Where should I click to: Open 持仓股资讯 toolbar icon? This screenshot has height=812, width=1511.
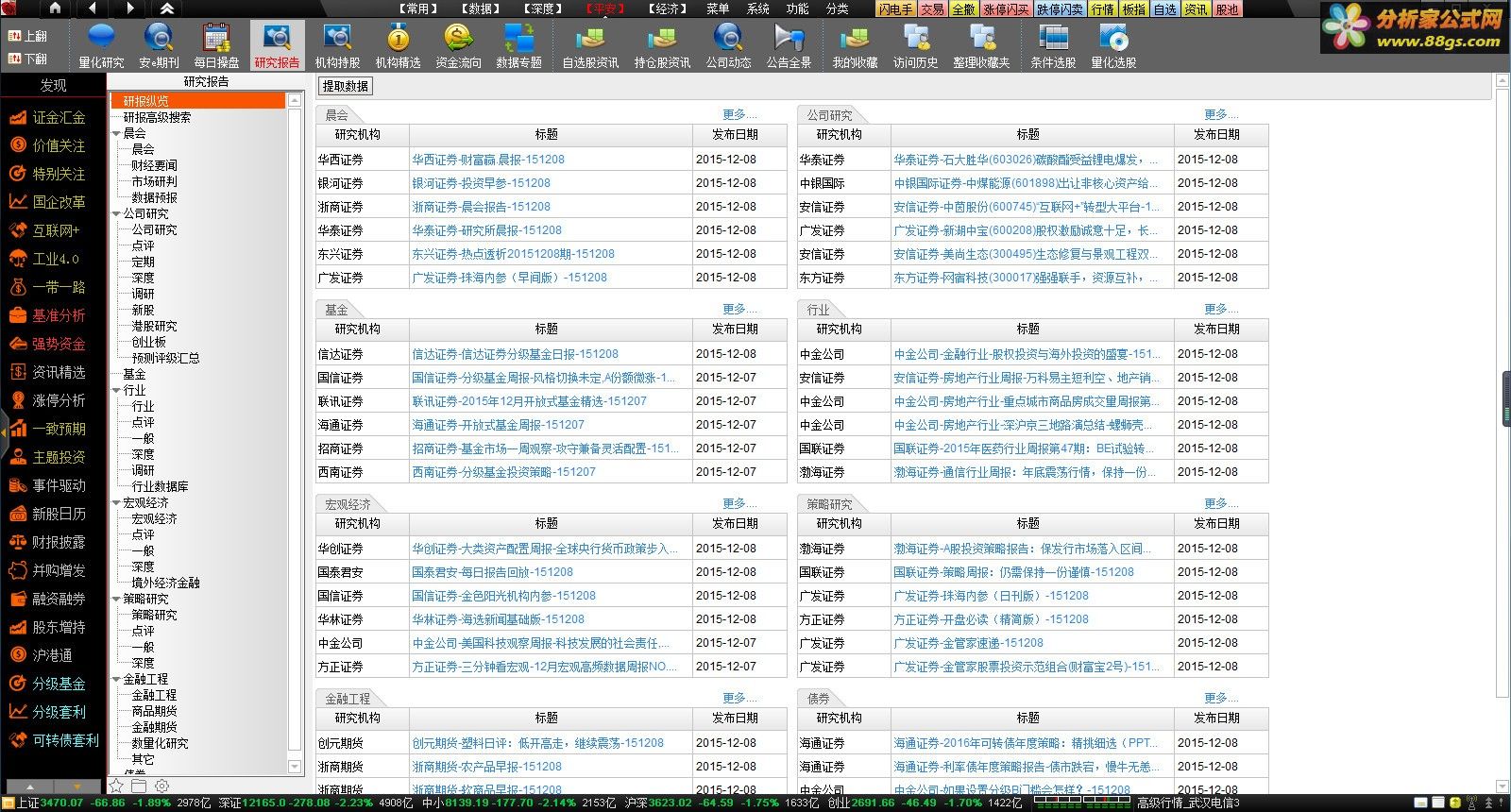tap(662, 45)
